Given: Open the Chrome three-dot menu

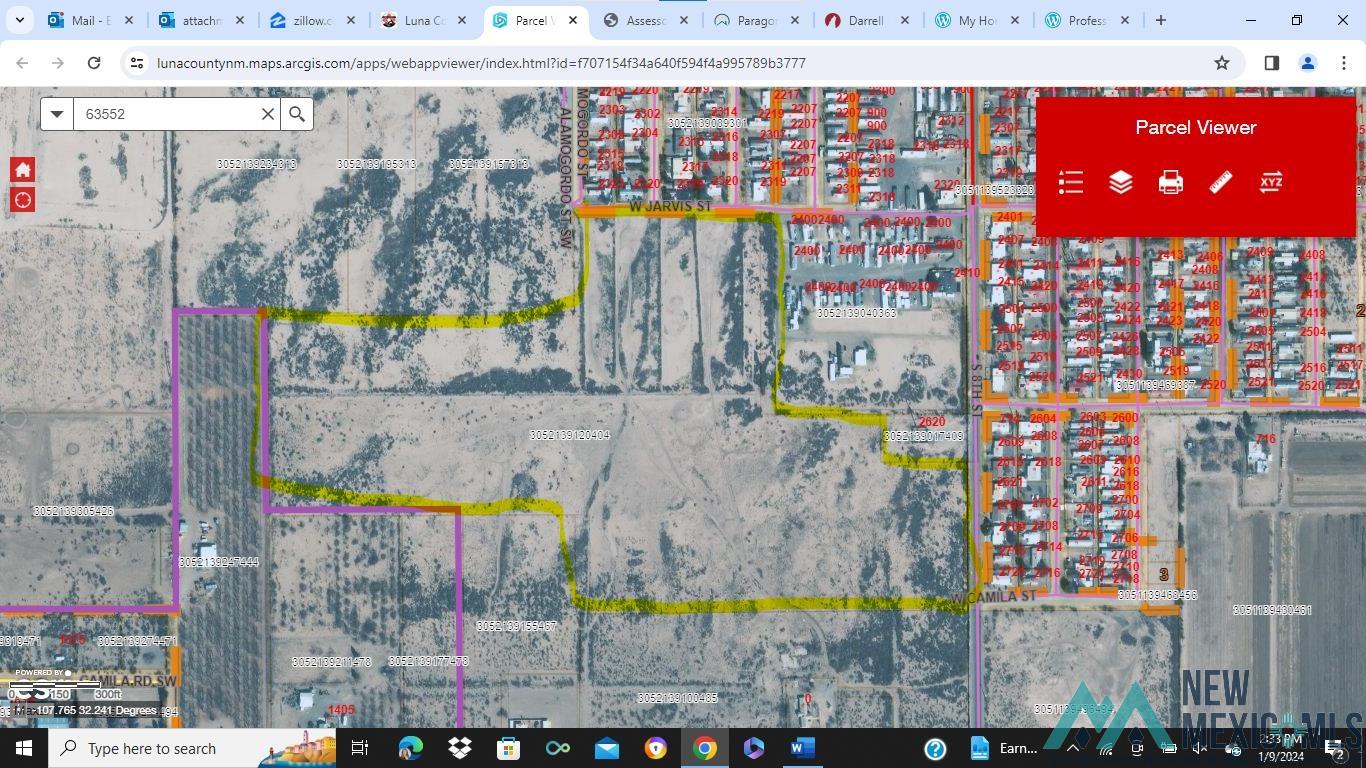Looking at the screenshot, I should point(1343,63).
